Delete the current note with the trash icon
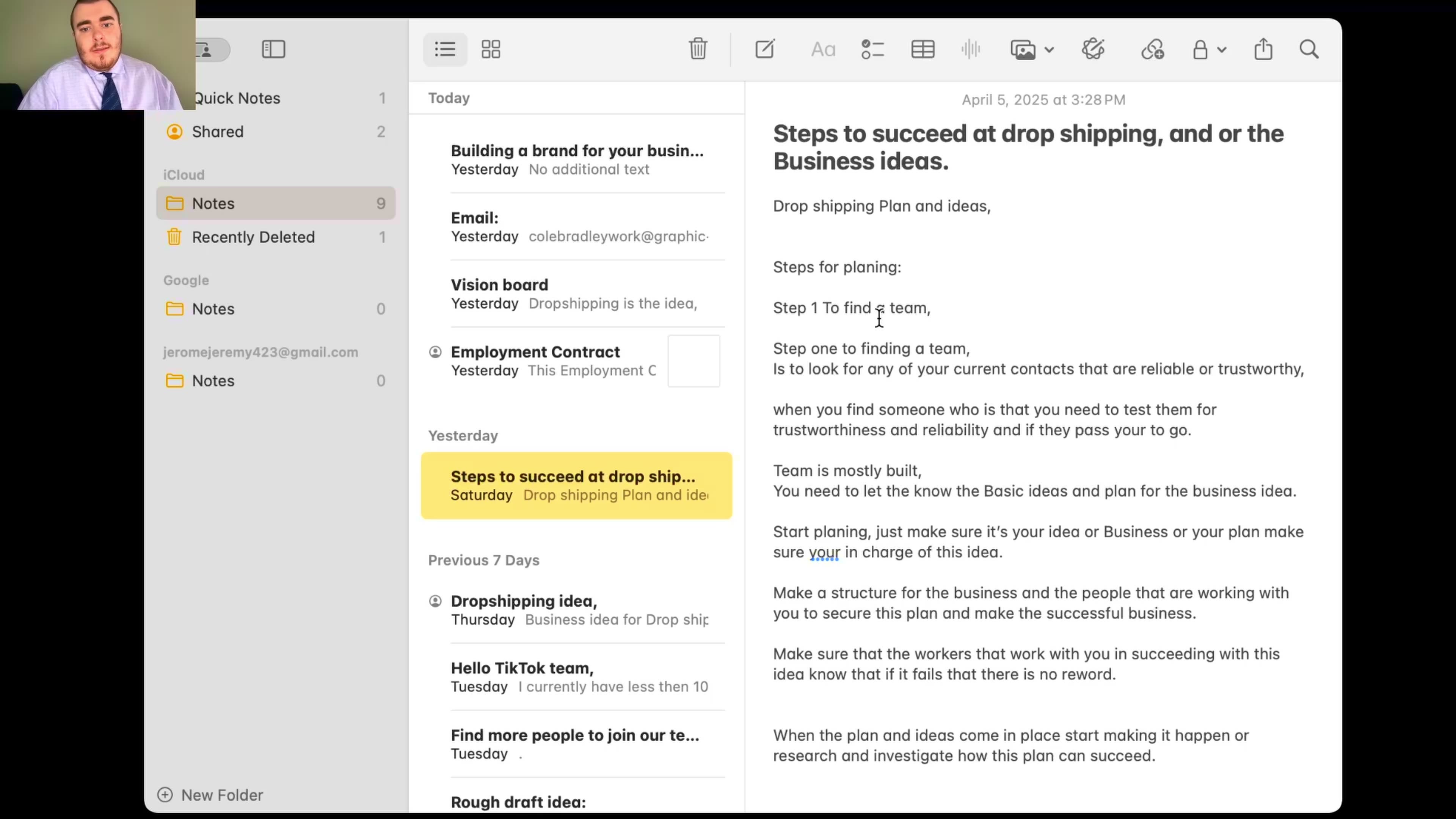Image resolution: width=1456 pixels, height=819 pixels. pyautogui.click(x=698, y=49)
